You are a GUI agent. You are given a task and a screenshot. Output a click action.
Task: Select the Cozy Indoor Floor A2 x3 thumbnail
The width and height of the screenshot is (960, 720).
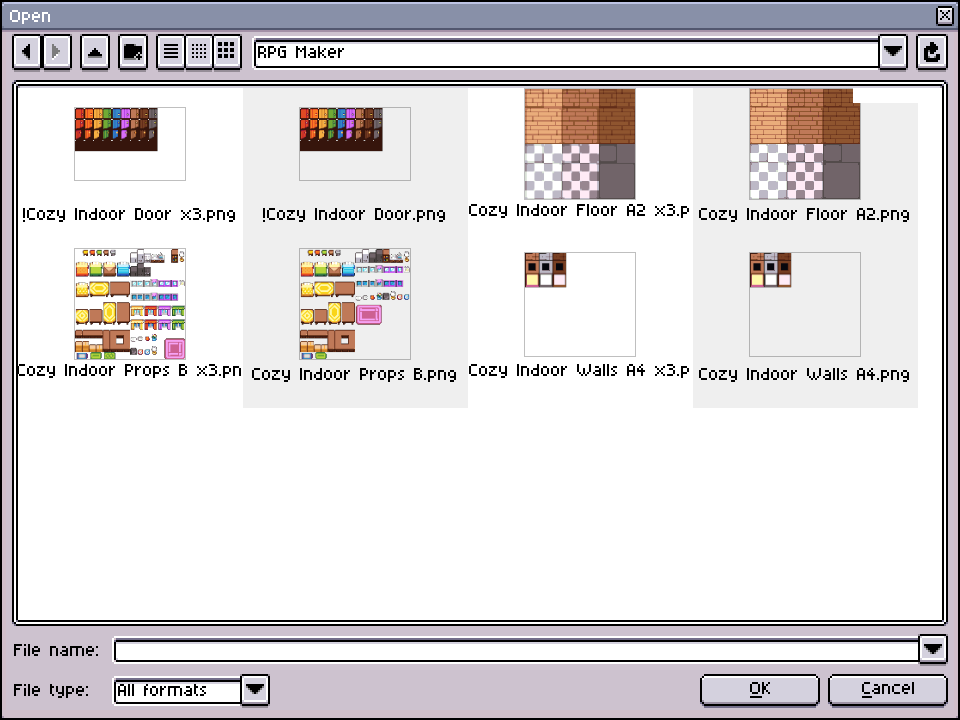(580, 144)
